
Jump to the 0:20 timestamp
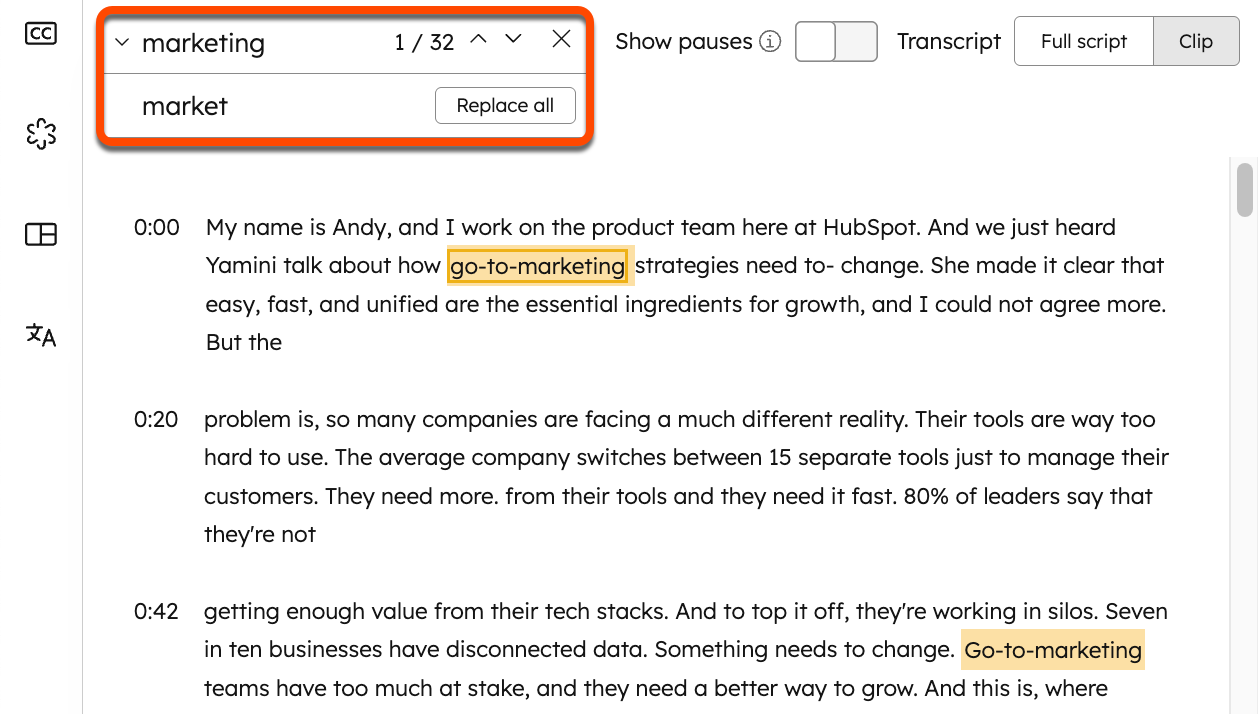pyautogui.click(x=156, y=420)
